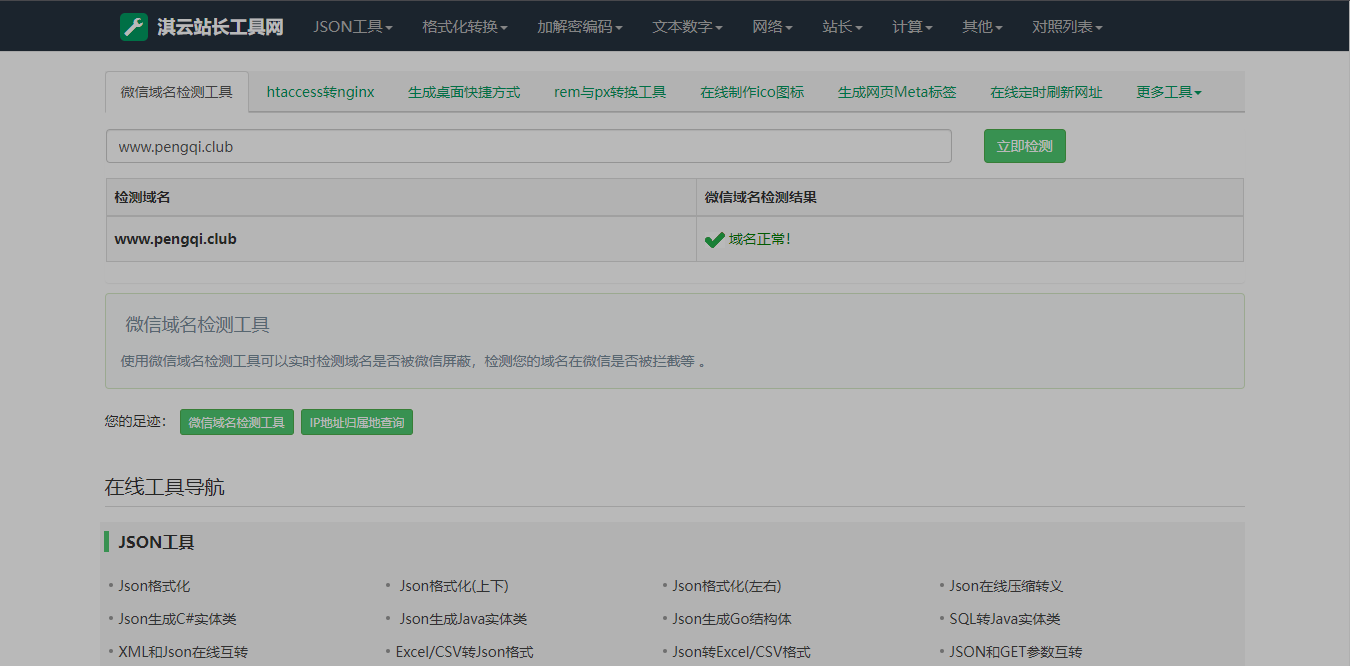
Task: Open the Json格式化 link
Action: pos(154,586)
